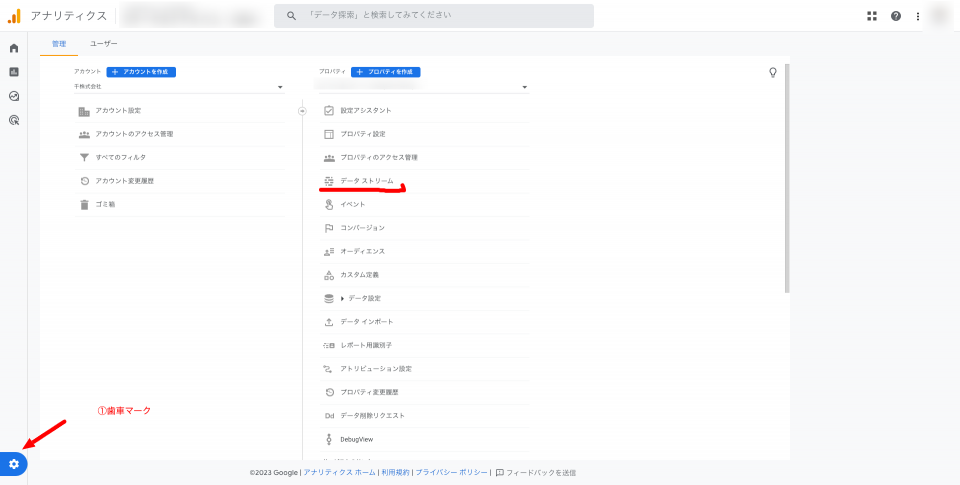Click the プロパティ設定 layout icon
The image size is (960, 485).
(x=329, y=134)
